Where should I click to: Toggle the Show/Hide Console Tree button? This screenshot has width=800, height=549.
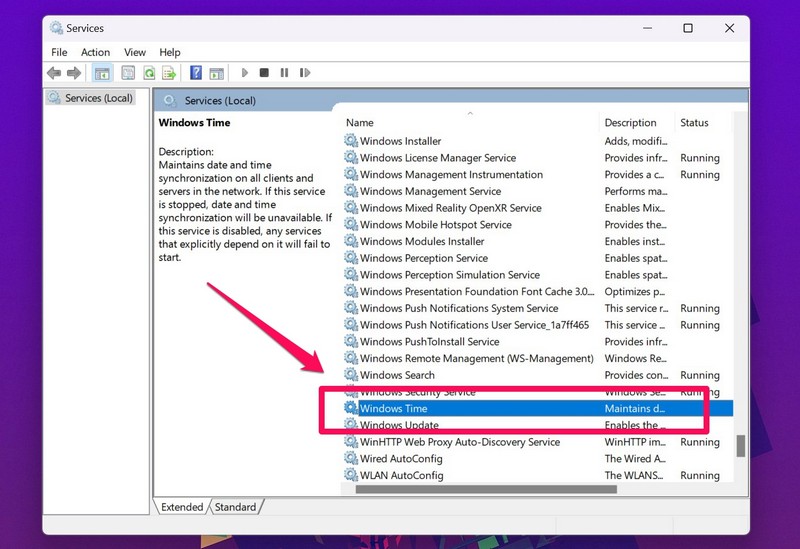point(102,73)
